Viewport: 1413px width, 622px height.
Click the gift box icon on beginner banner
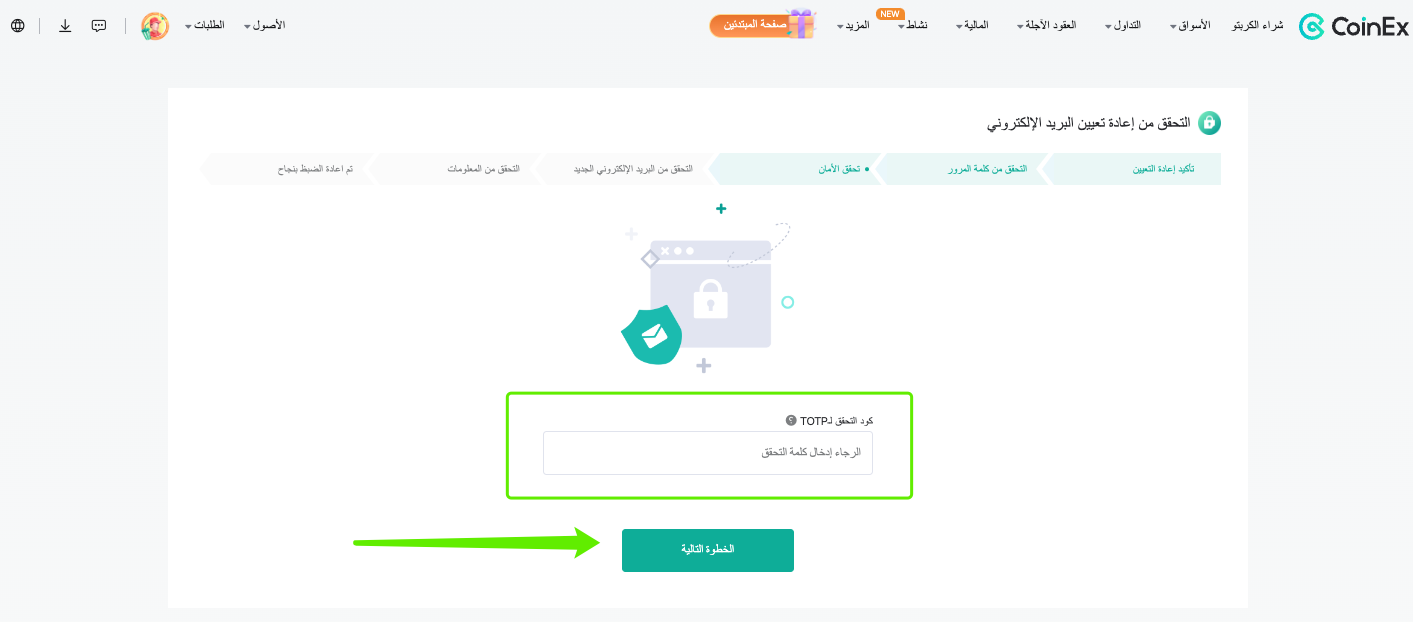[x=801, y=24]
